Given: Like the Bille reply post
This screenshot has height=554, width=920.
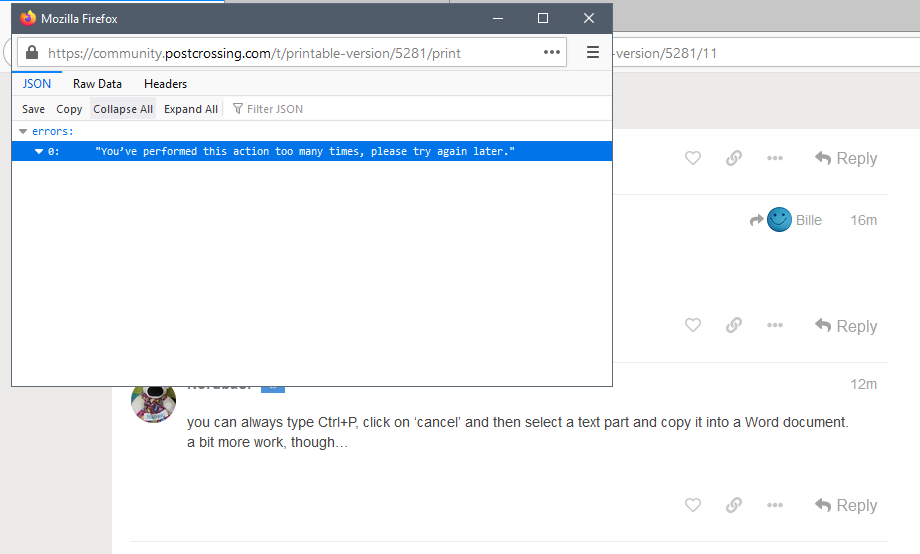Looking at the screenshot, I should (693, 325).
